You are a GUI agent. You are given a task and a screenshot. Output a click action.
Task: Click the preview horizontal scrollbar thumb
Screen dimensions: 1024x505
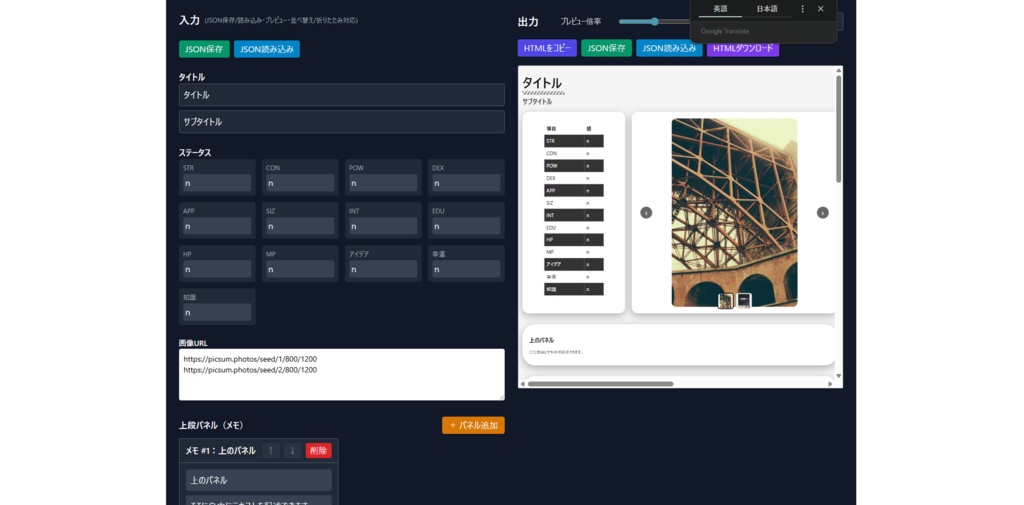[x=600, y=383]
